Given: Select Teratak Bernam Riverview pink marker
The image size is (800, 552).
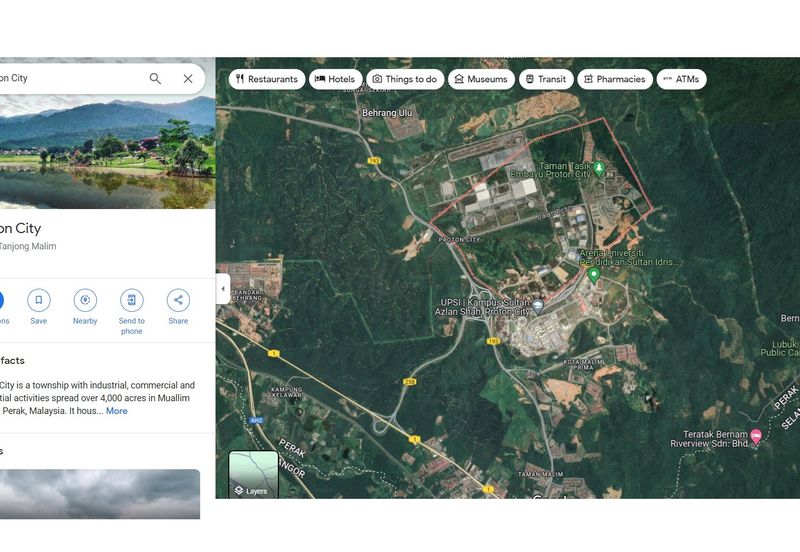Looking at the screenshot, I should click(x=755, y=436).
